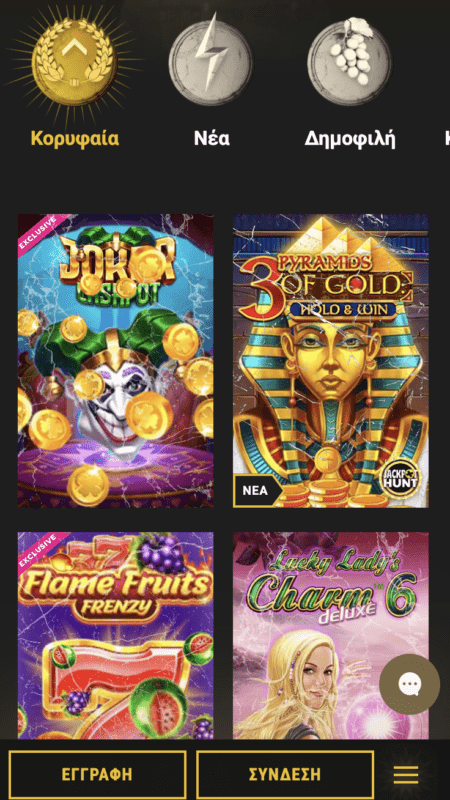Open the Flame Fruits Frenzy game tile
The image size is (450, 800).
pos(116,636)
